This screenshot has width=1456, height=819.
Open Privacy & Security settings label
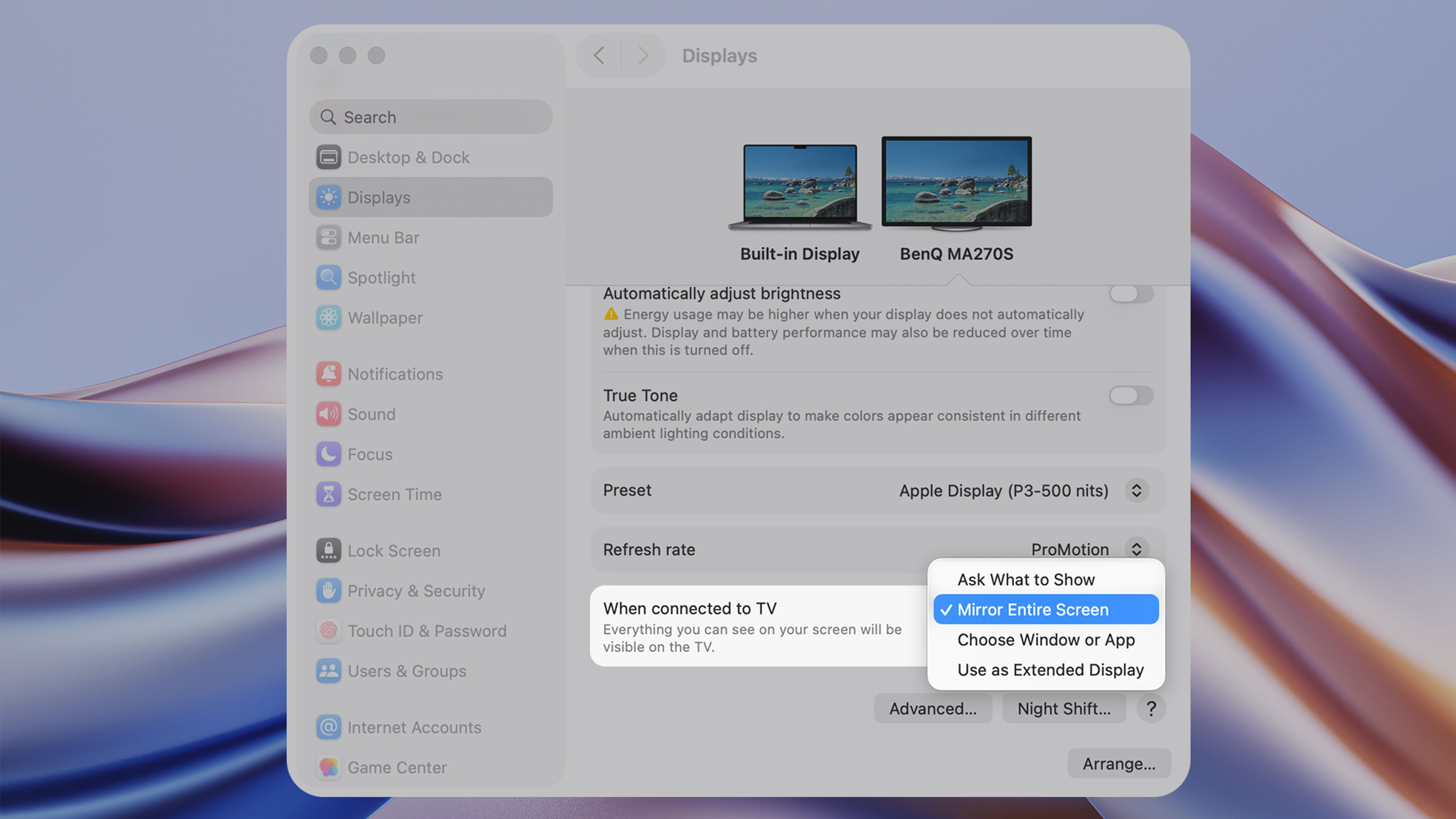(416, 591)
